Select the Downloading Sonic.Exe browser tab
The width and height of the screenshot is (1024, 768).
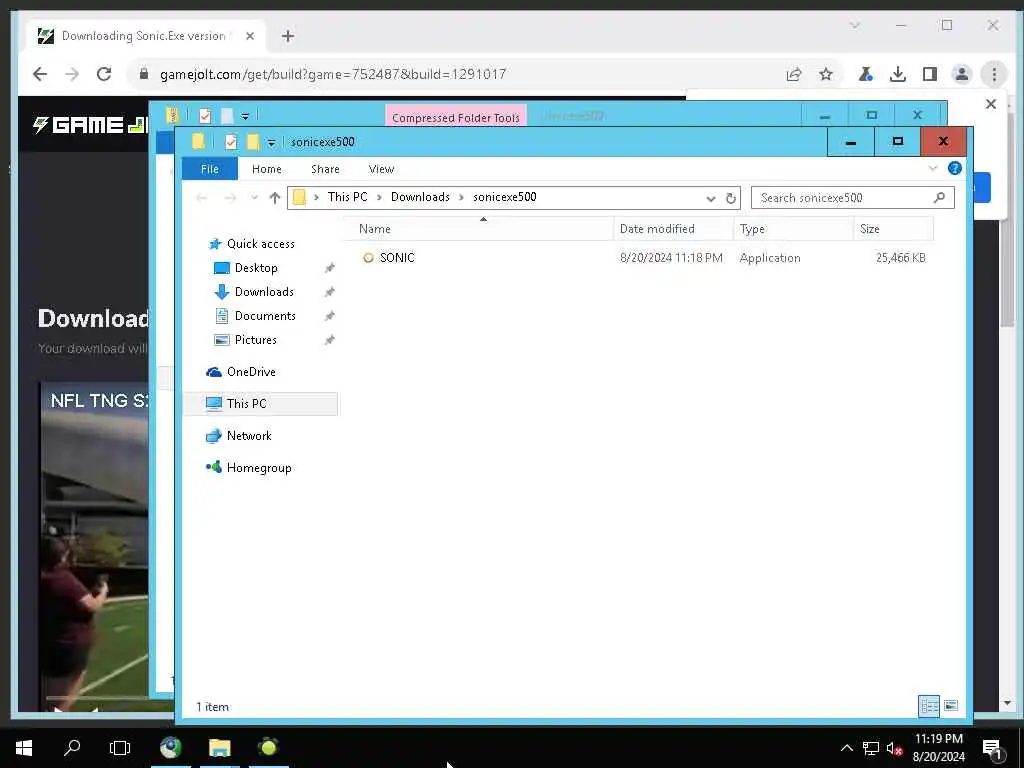tap(144, 36)
